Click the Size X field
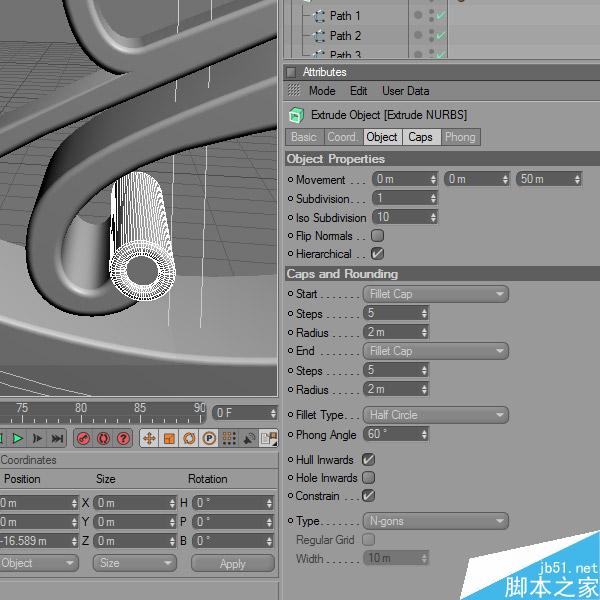 [135, 503]
